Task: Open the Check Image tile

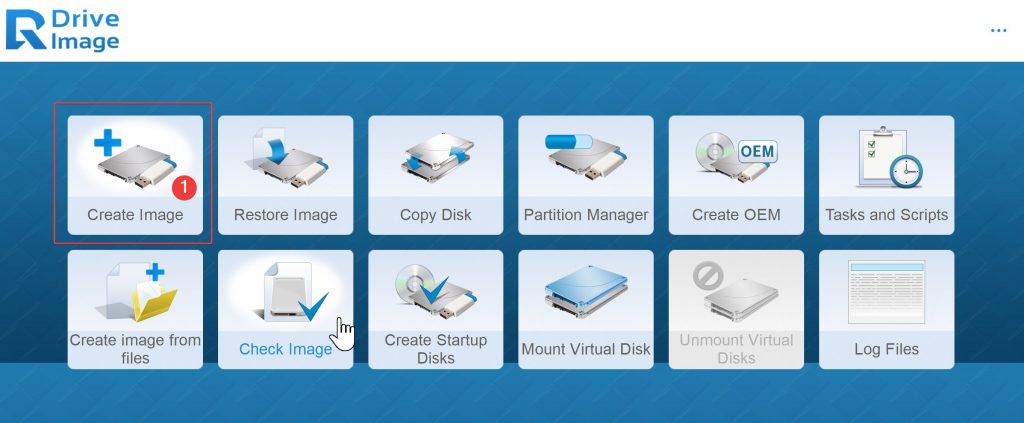Action: point(285,309)
